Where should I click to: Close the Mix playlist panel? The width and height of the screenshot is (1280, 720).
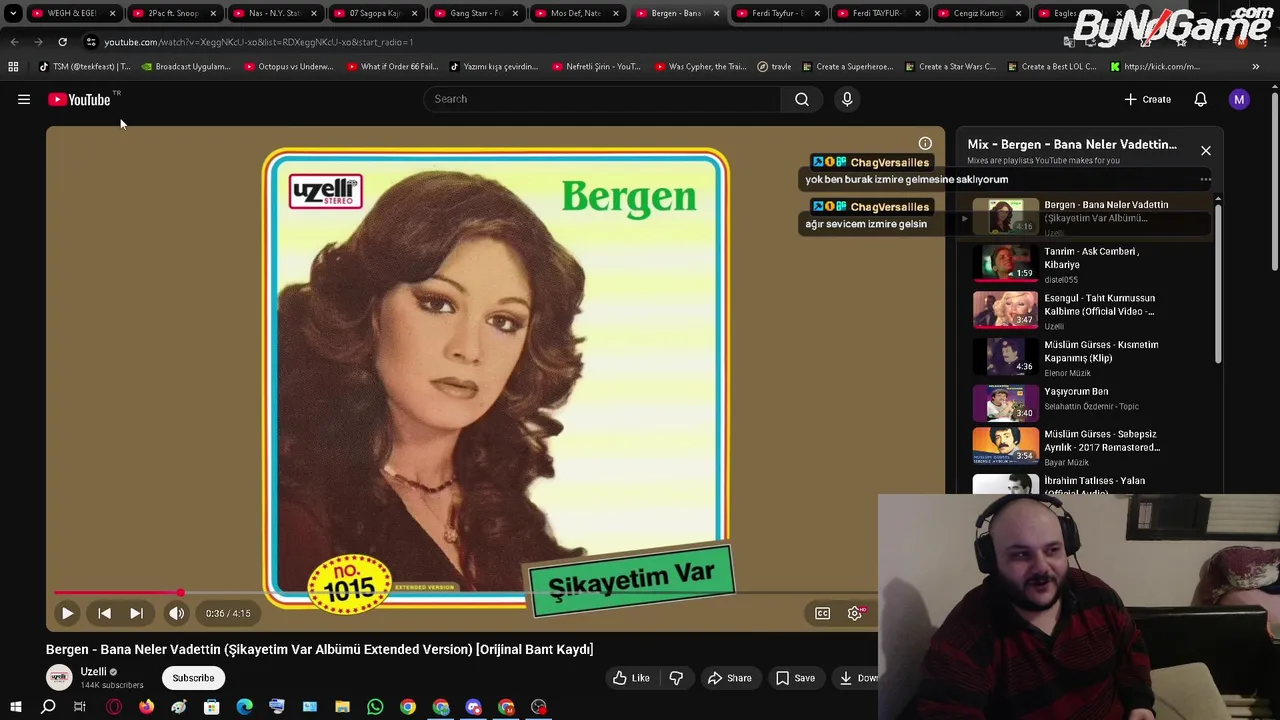[x=1205, y=151]
